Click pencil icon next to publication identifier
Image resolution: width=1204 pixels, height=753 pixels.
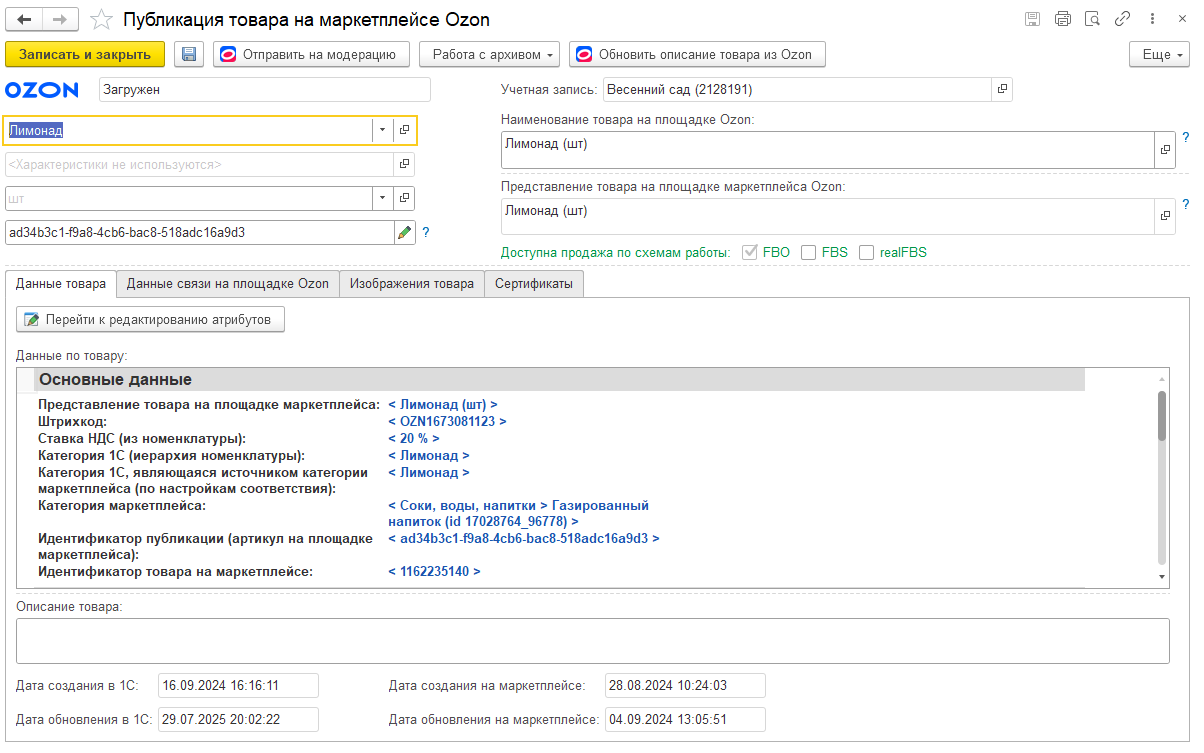click(x=404, y=232)
